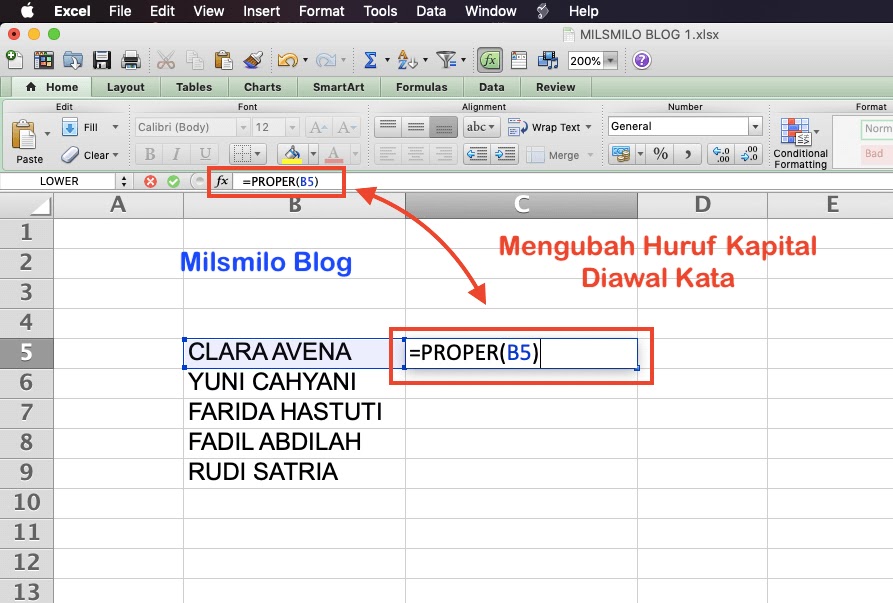The image size is (893, 603).
Task: Toggle the Formula Builder fx toolbar button
Action: [x=490, y=60]
